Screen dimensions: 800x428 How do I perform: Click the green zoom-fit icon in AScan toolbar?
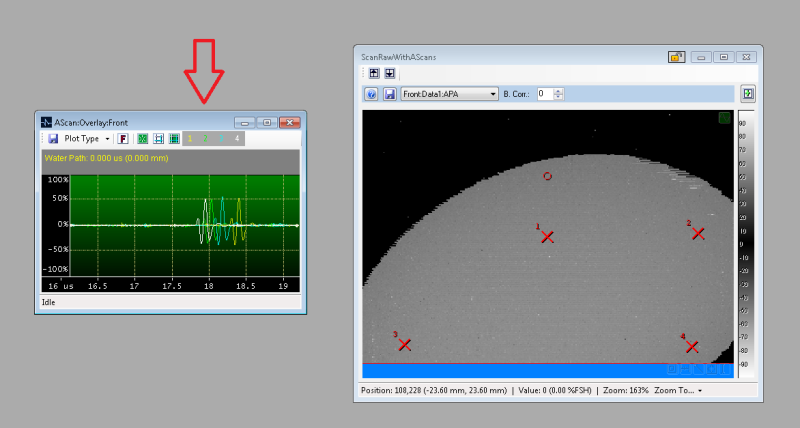(x=143, y=138)
